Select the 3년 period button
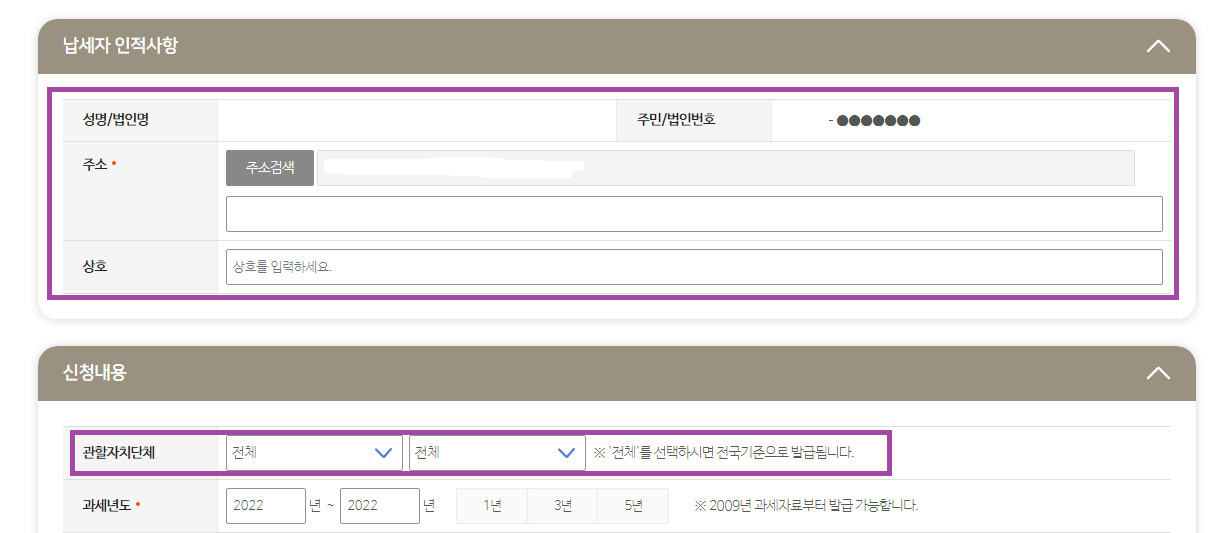 point(563,505)
